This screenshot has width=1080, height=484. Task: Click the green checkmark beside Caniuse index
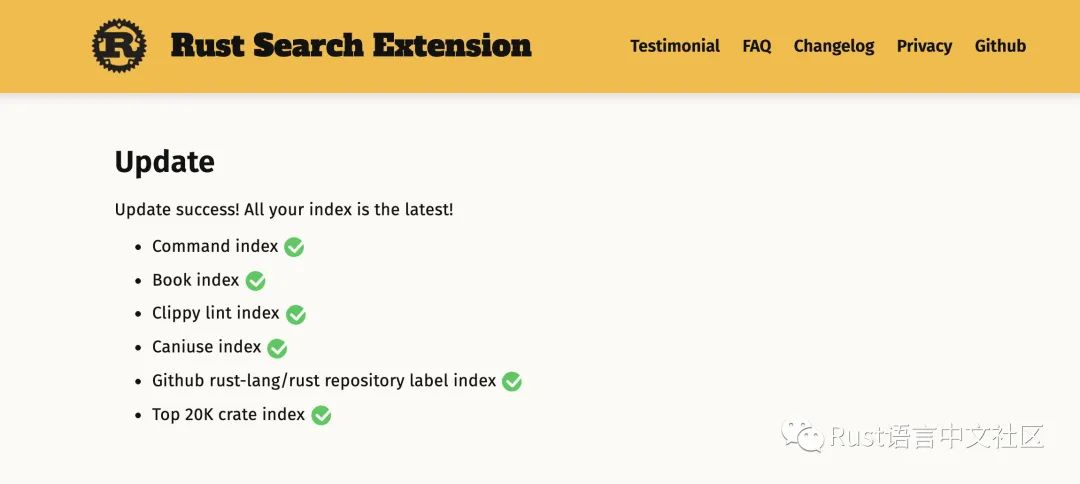pos(277,348)
